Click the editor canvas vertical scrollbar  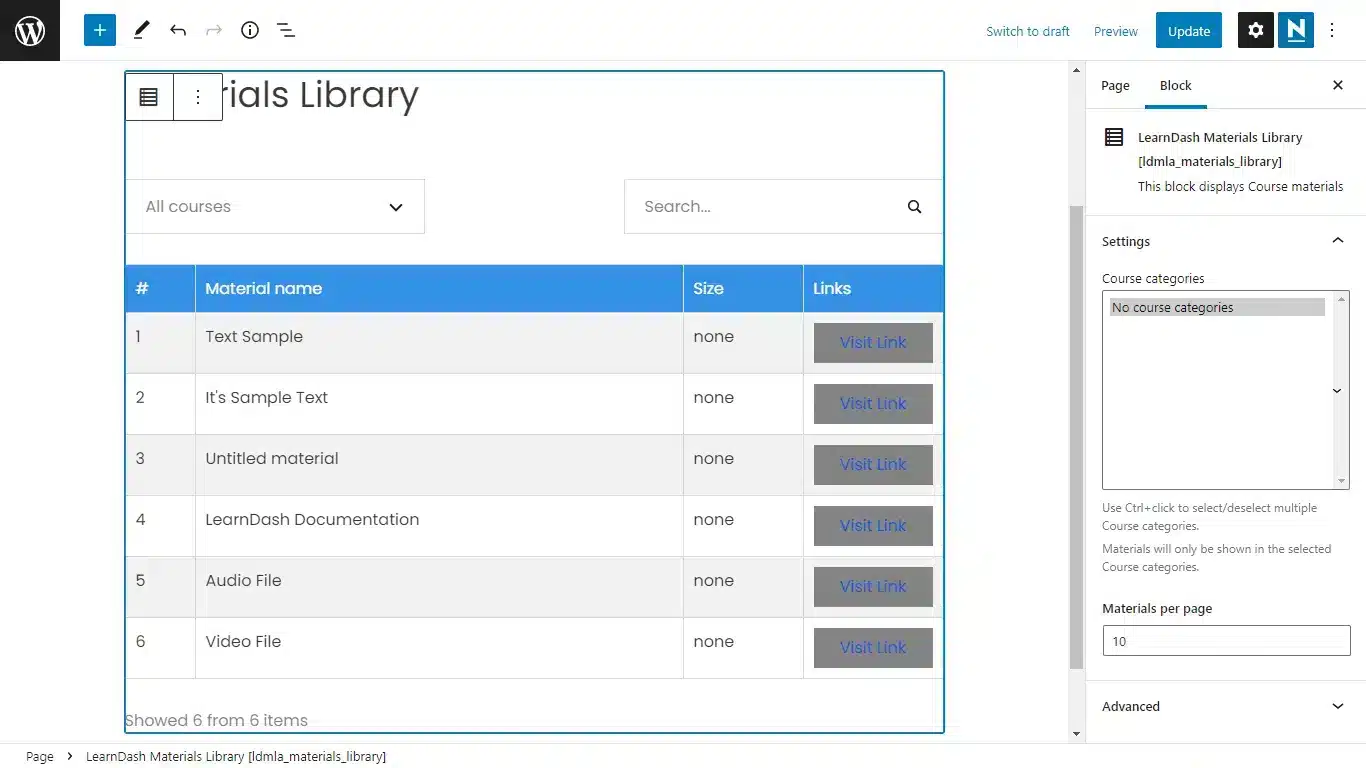pos(1076,437)
